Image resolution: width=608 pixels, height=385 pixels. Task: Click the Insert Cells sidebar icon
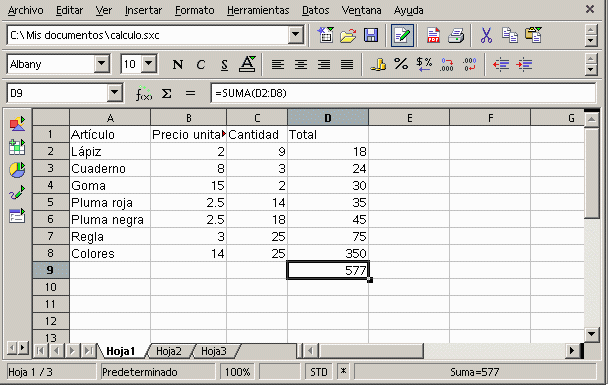point(17,147)
